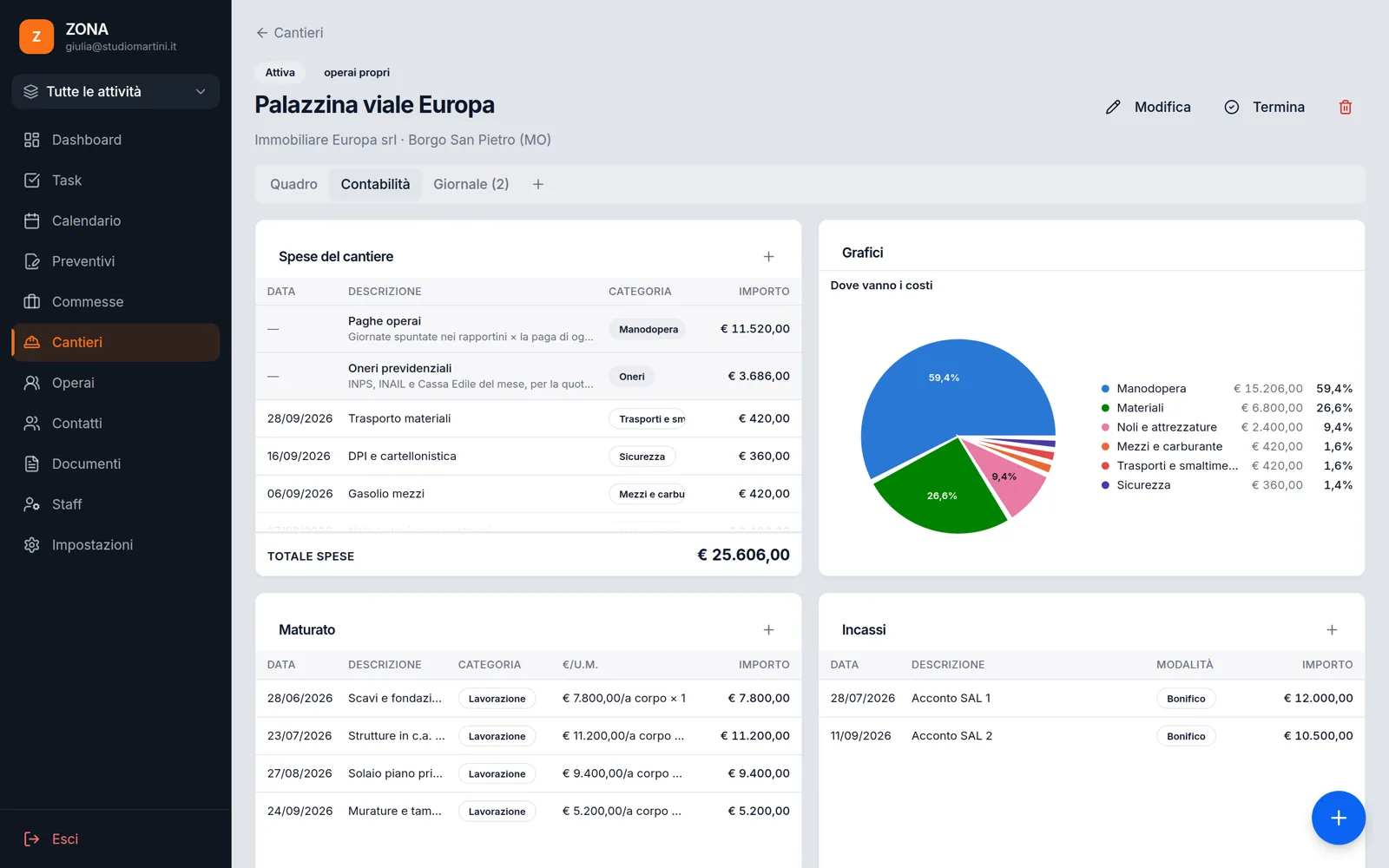Open Acconto SAL 1 payment row
The image size is (1389, 868).
[x=1091, y=698]
